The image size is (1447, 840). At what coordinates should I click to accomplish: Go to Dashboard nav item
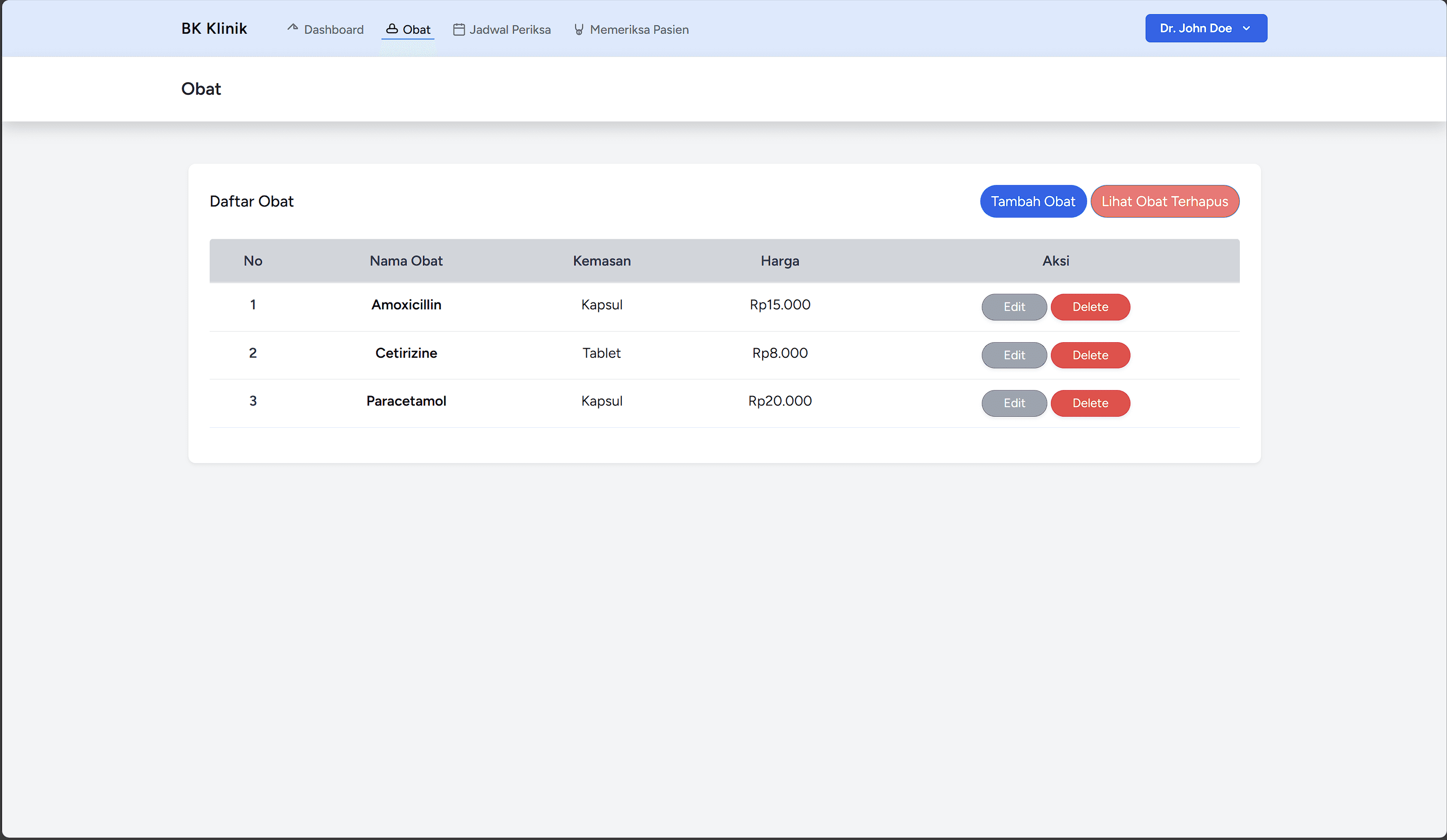point(333,29)
